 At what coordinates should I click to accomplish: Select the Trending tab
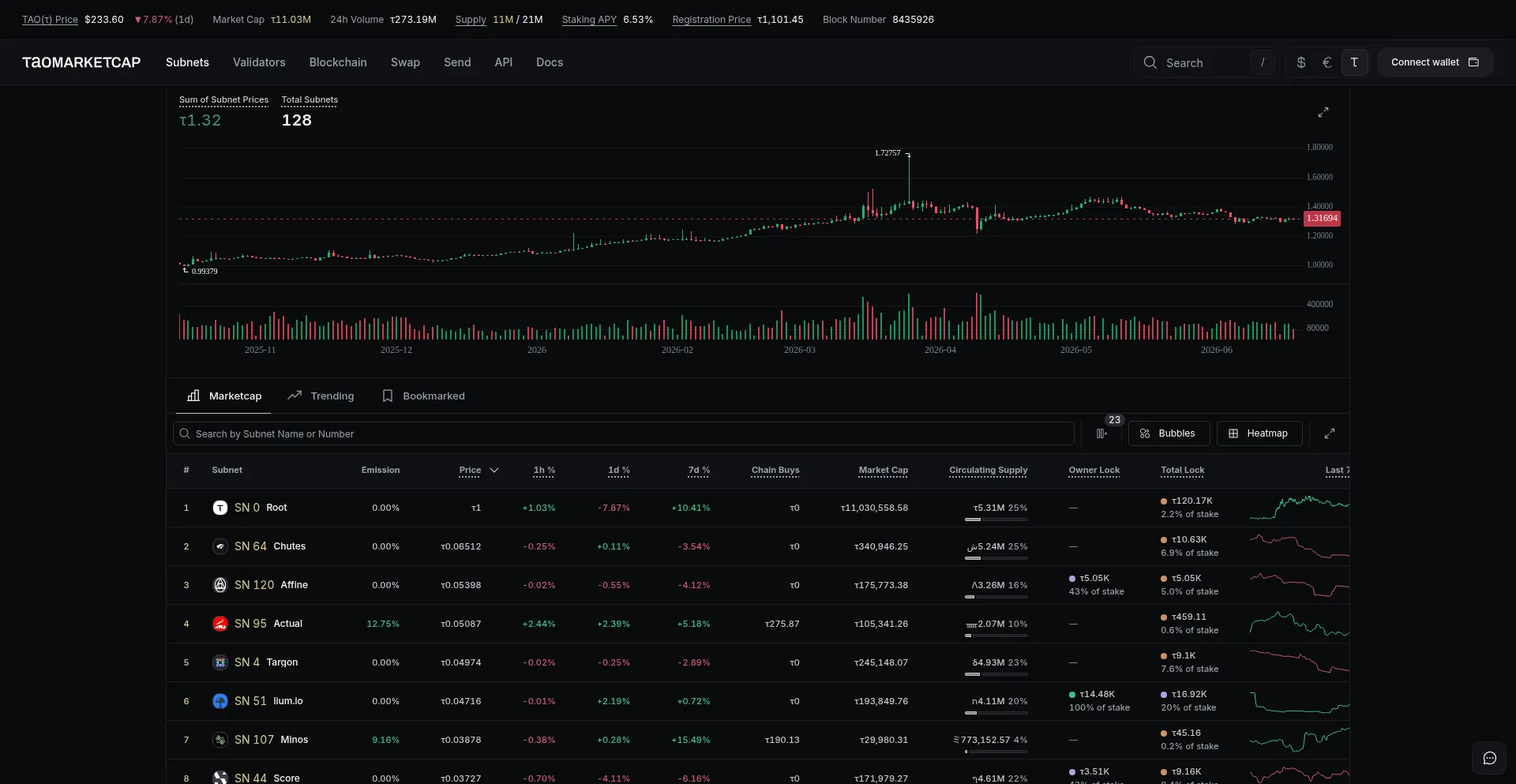(x=321, y=396)
